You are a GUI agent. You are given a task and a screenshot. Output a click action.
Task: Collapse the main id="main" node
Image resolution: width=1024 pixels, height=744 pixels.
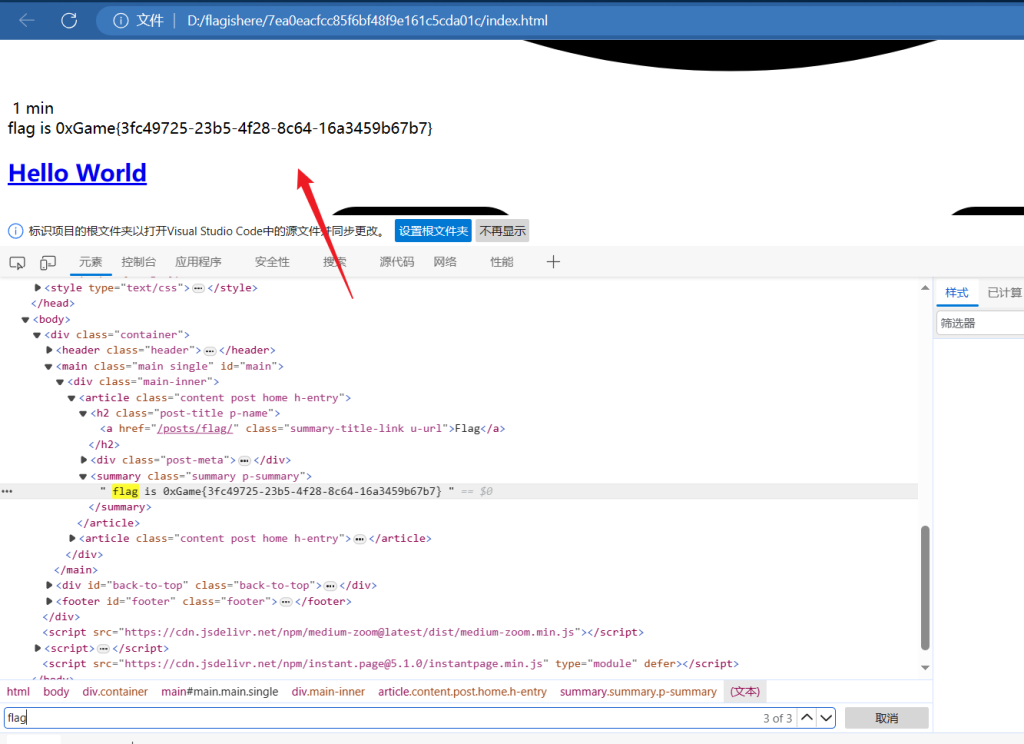coord(48,366)
